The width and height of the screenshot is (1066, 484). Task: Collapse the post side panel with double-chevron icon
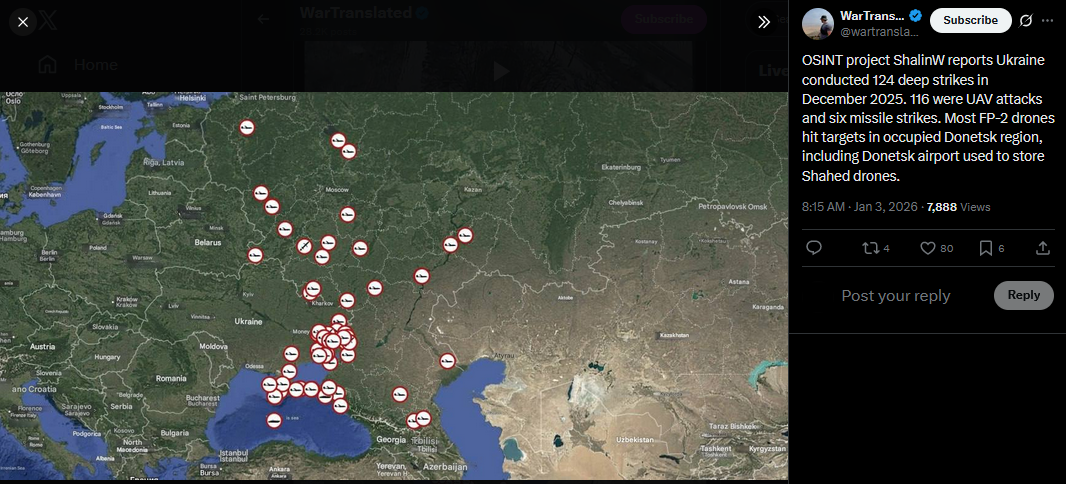click(763, 22)
